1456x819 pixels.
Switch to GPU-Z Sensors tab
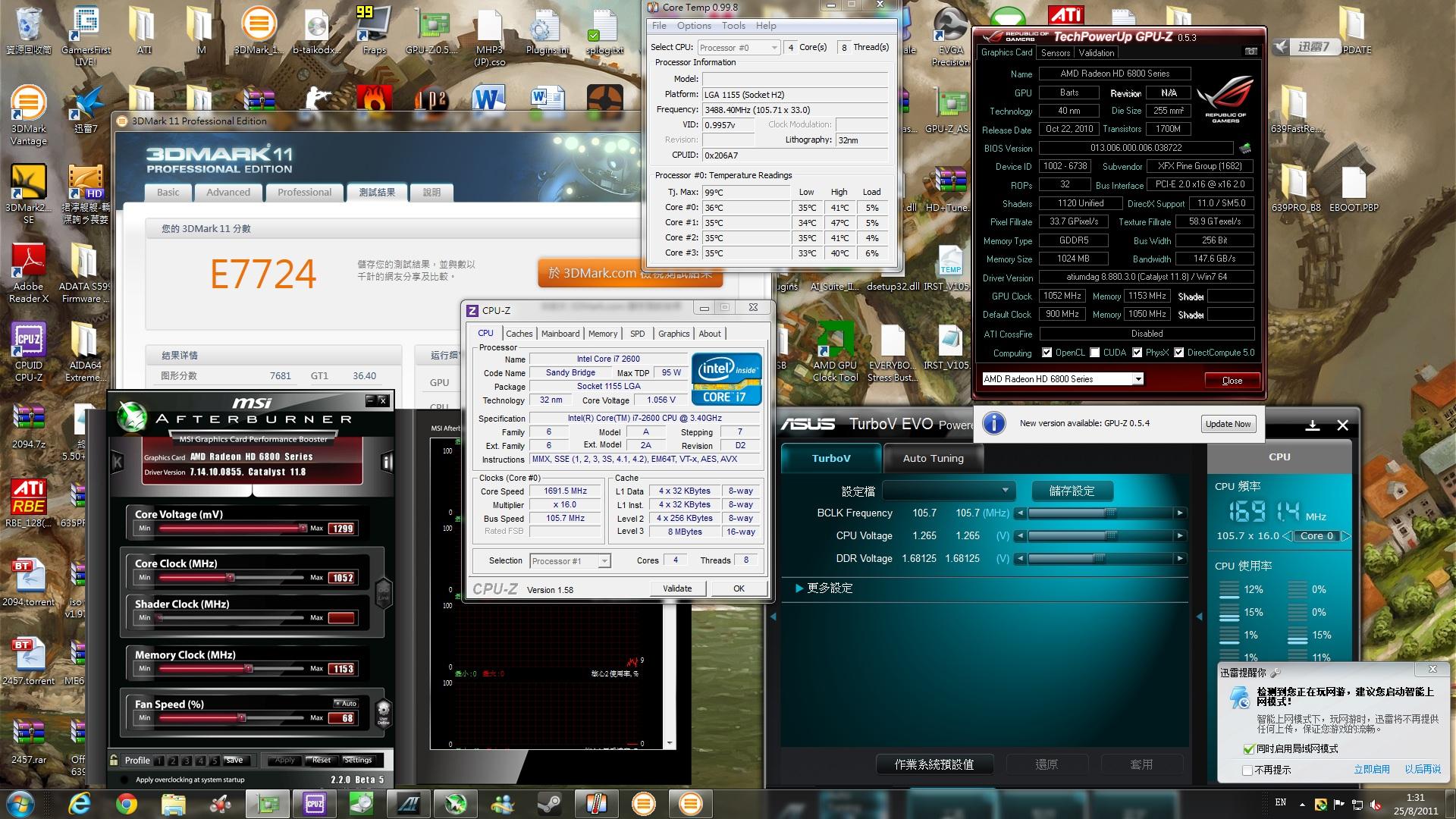pyautogui.click(x=1056, y=53)
